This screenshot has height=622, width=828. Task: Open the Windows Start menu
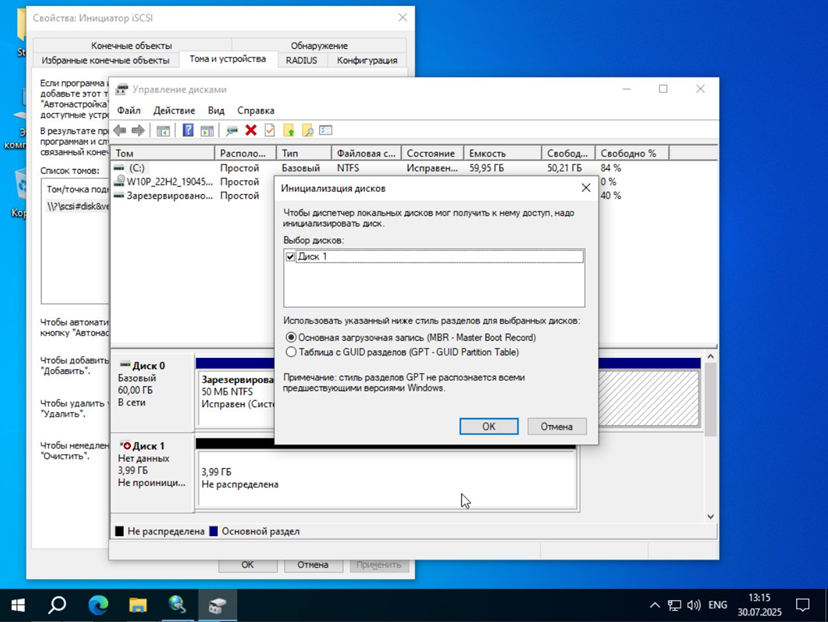click(x=17, y=605)
